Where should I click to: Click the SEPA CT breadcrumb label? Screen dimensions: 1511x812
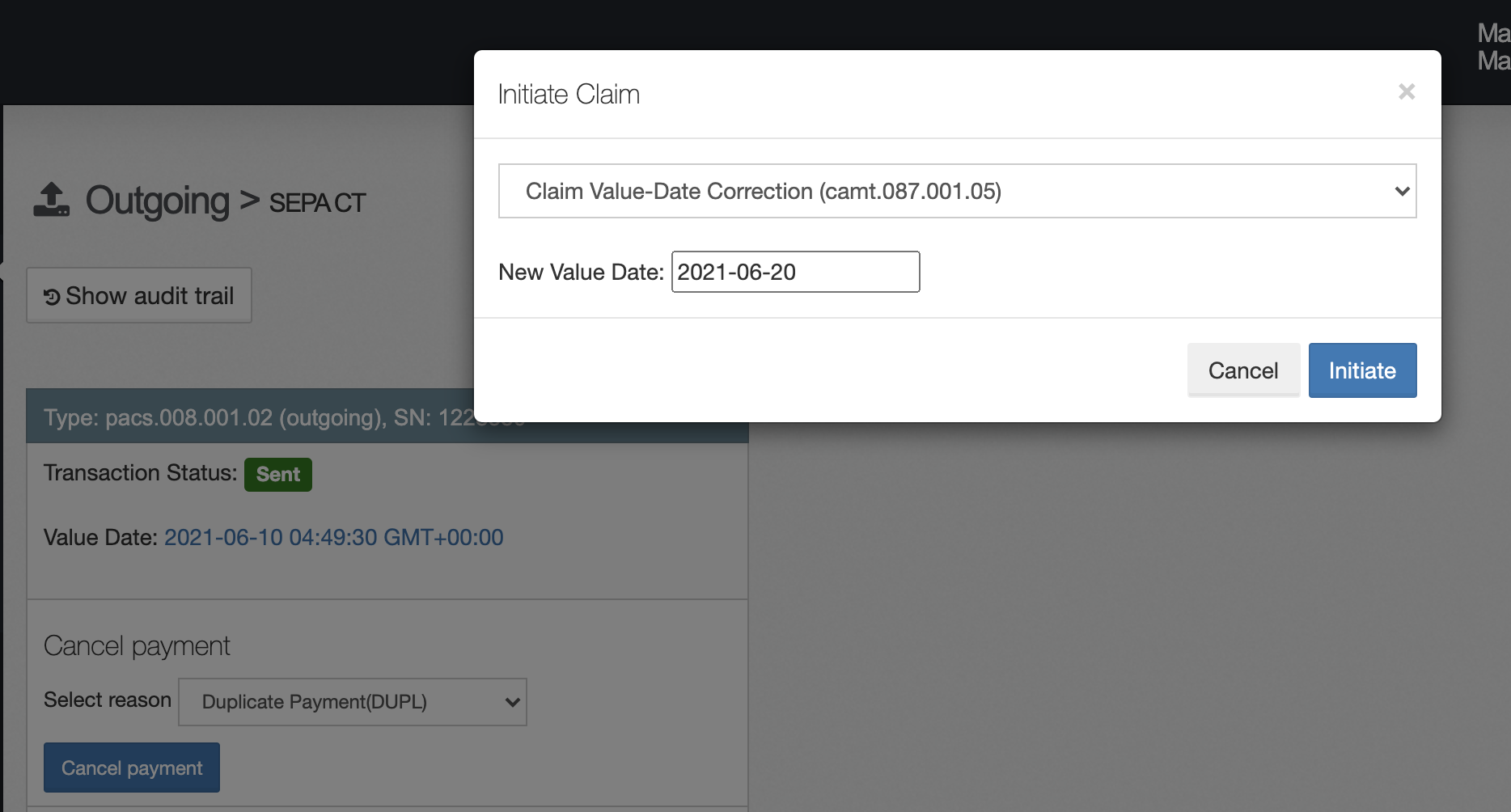coord(317,203)
